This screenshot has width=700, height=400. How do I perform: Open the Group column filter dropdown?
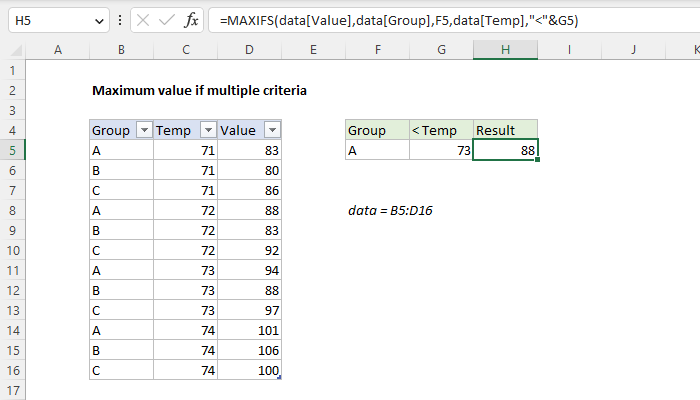144,130
